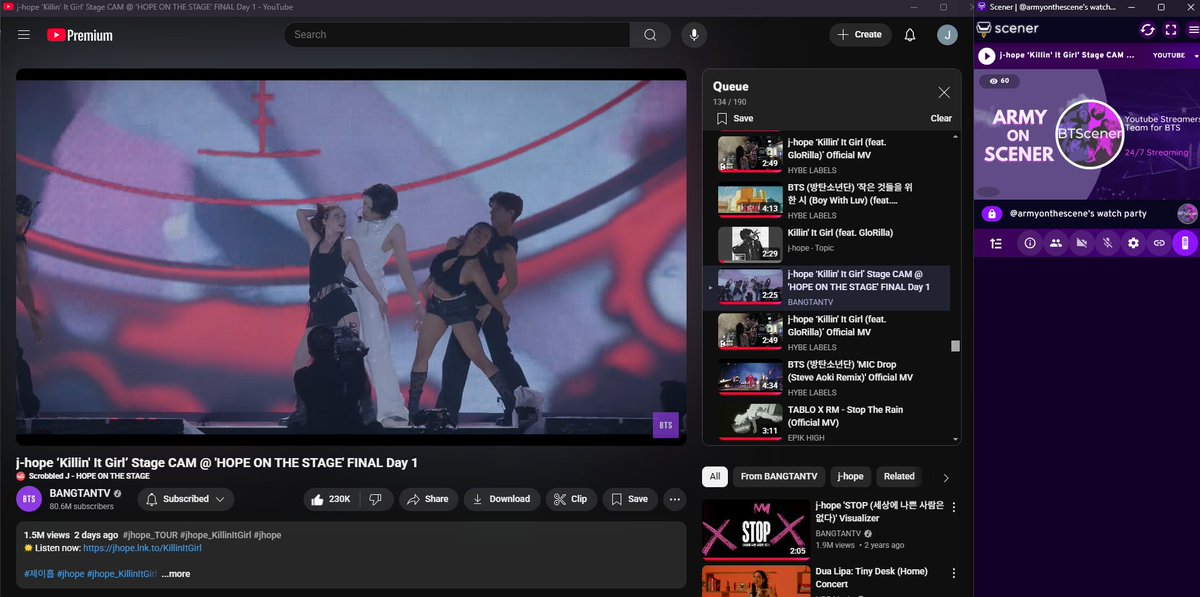Click the search magnifier button
This screenshot has width=1200, height=597.
pos(650,35)
